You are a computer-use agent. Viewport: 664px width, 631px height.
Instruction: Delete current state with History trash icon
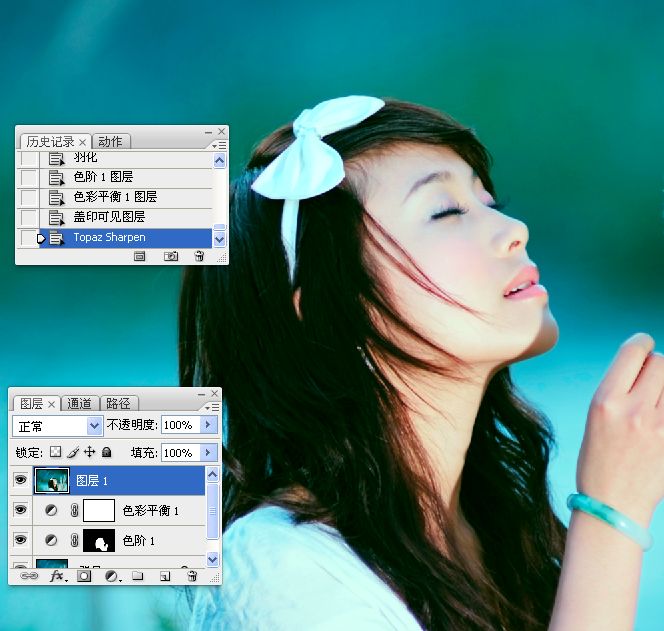click(x=199, y=256)
